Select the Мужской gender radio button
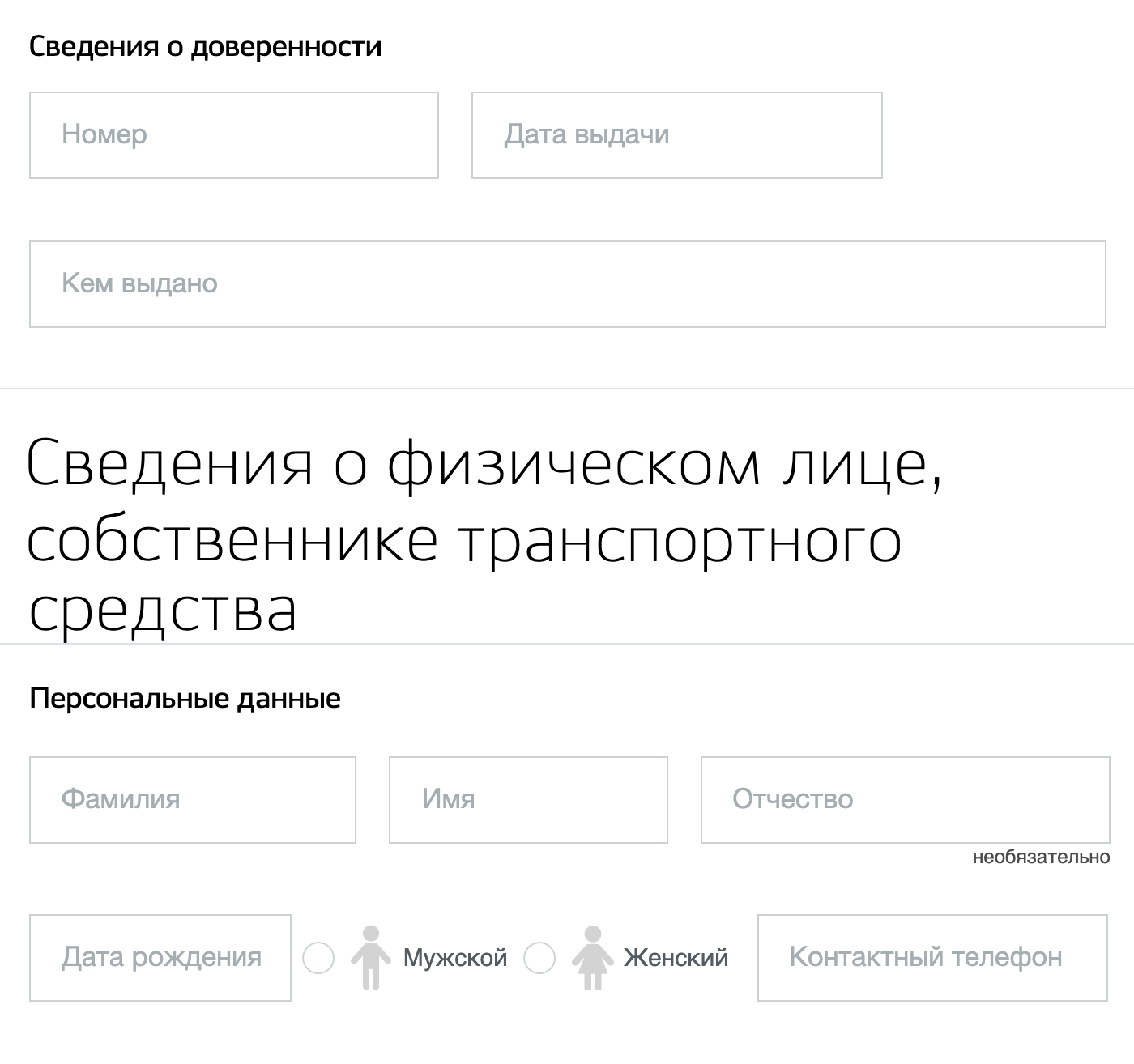 [x=320, y=958]
